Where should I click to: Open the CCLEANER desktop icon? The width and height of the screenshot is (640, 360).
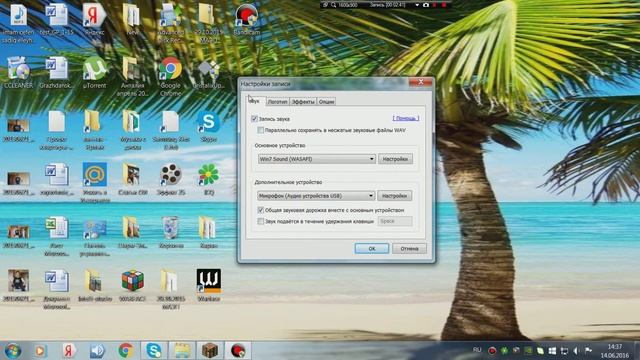tap(18, 73)
